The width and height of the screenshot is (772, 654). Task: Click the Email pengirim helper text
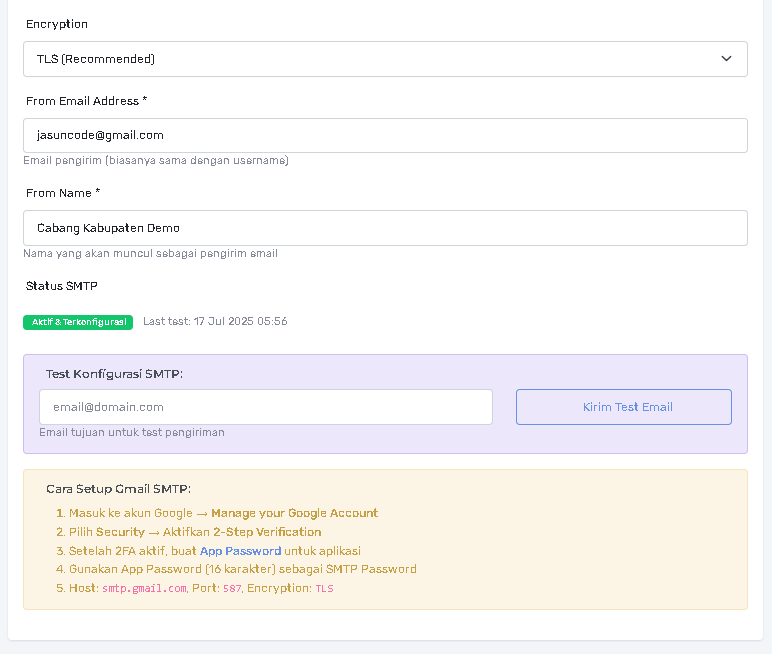click(x=156, y=161)
